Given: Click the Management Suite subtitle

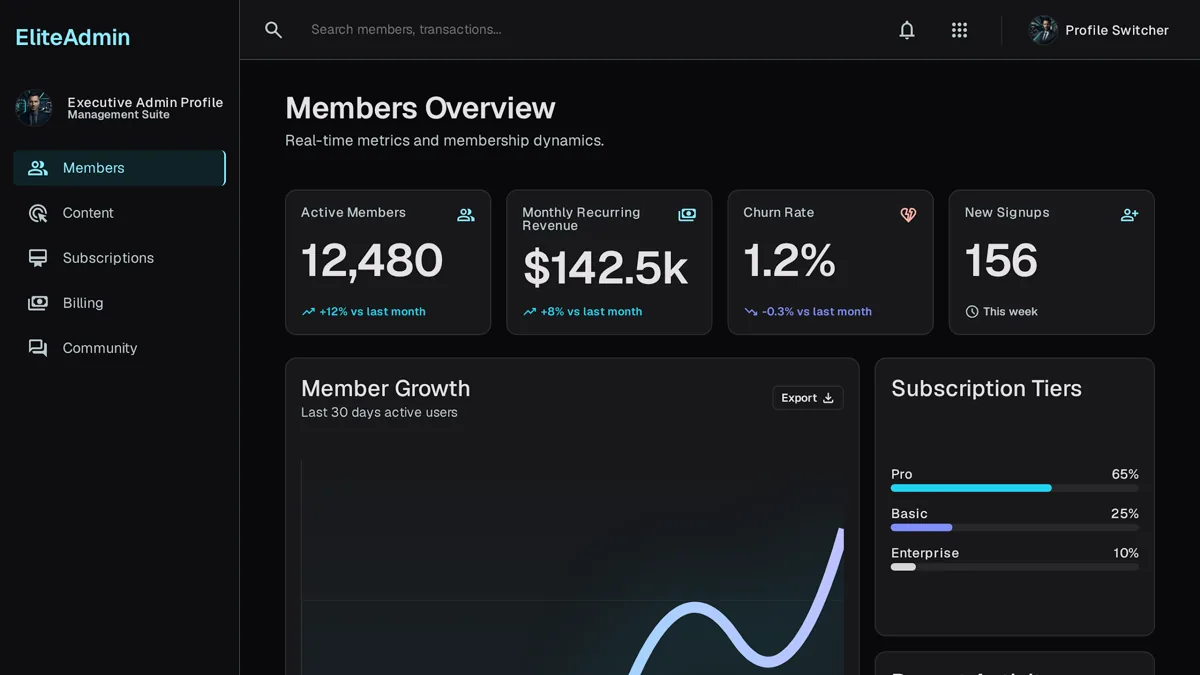Looking at the screenshot, I should coord(118,115).
